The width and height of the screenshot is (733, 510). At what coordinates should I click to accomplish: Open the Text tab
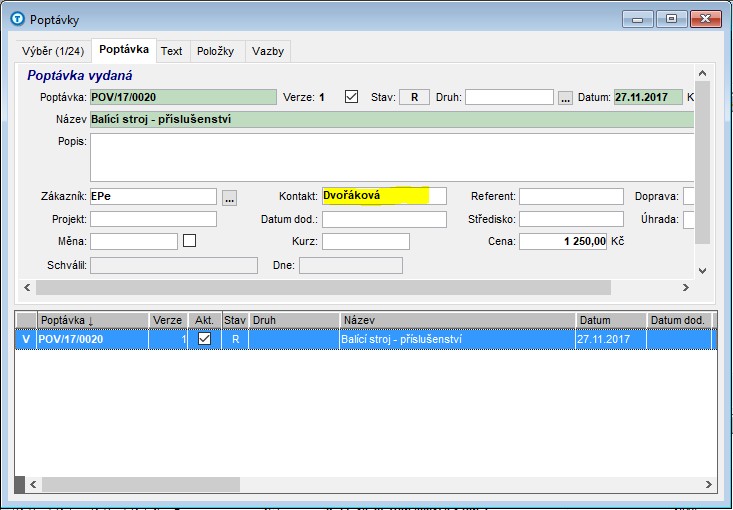tap(172, 51)
